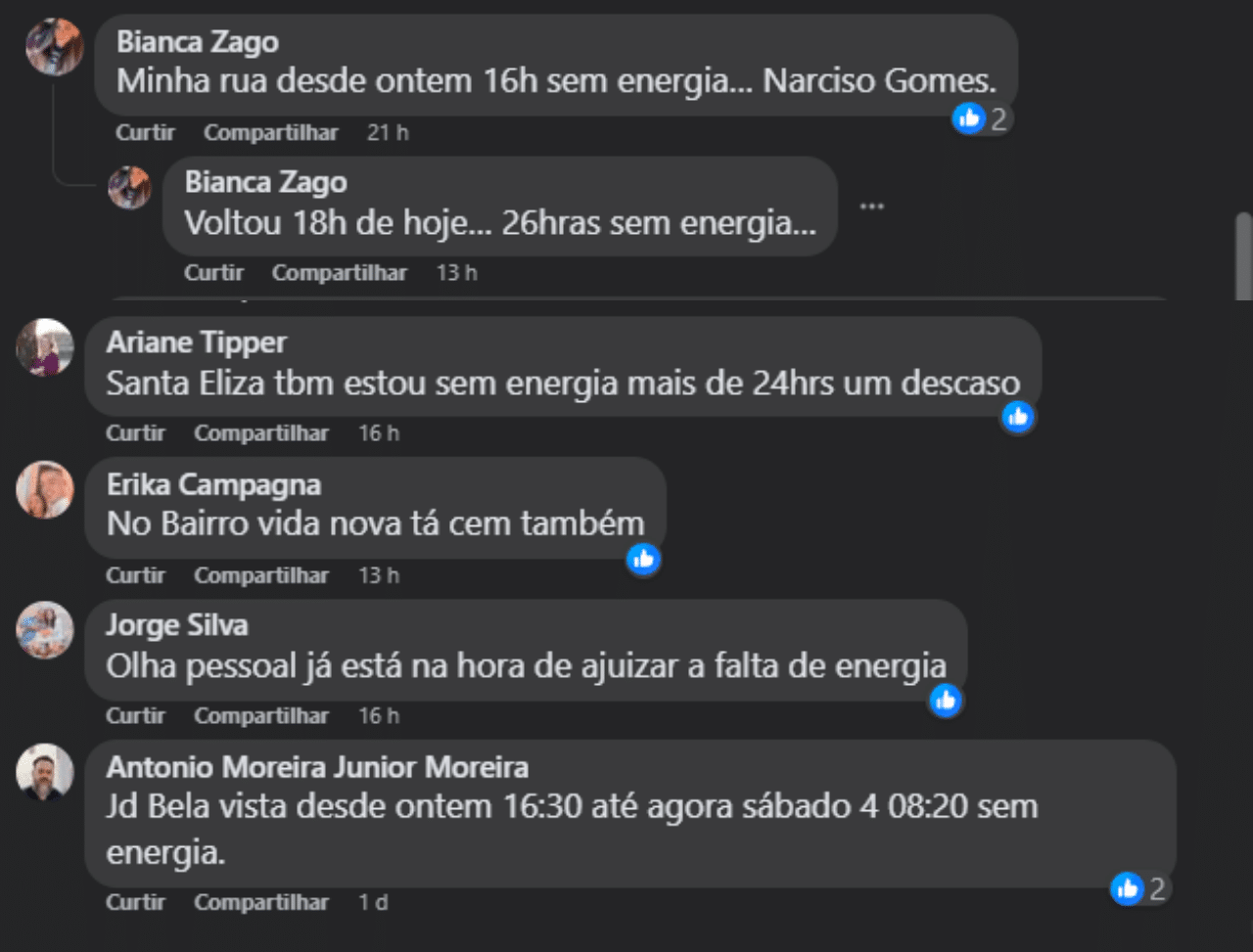Open Antonio Moreira Junior Moreira's avatar

pyautogui.click(x=45, y=772)
